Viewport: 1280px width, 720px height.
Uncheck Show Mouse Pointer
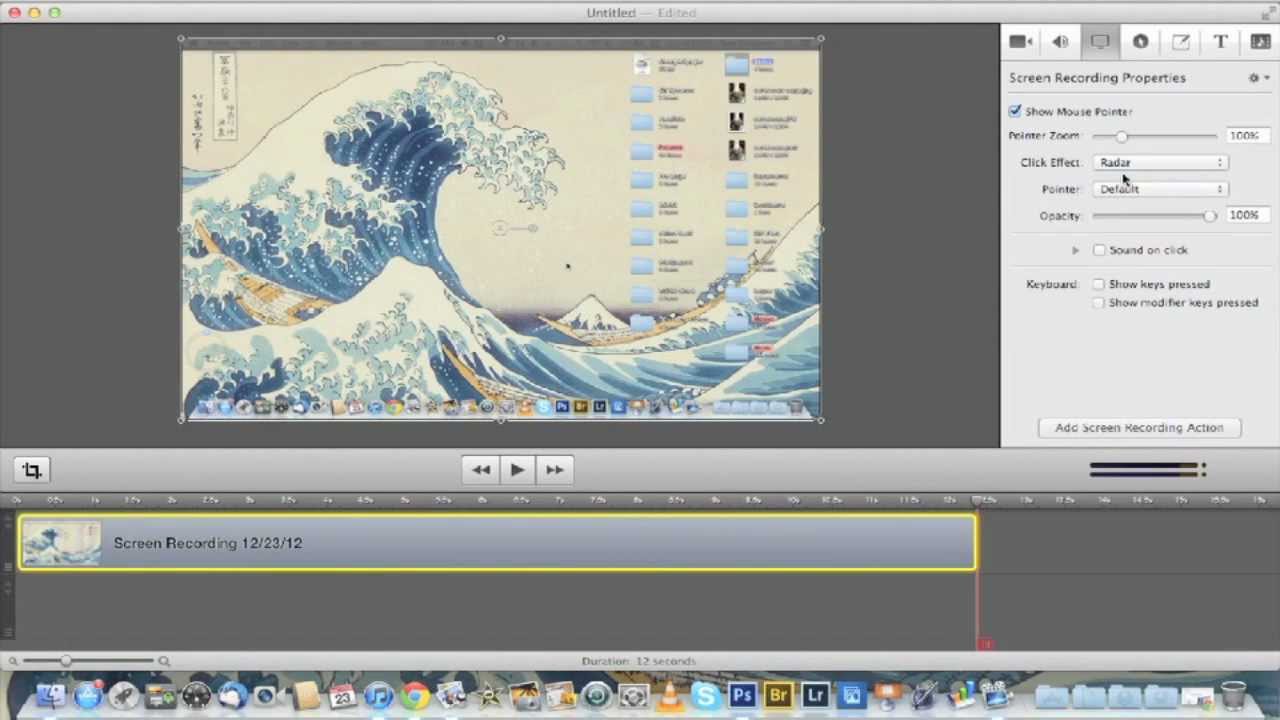[1015, 111]
